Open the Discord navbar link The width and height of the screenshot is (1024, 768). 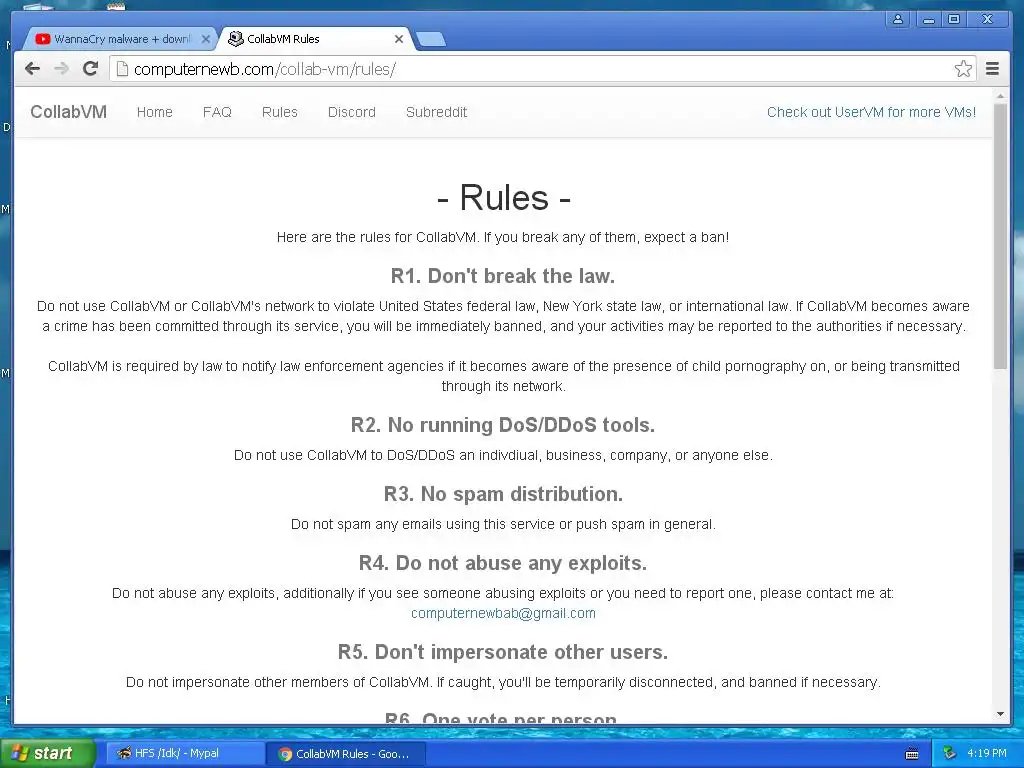point(352,112)
